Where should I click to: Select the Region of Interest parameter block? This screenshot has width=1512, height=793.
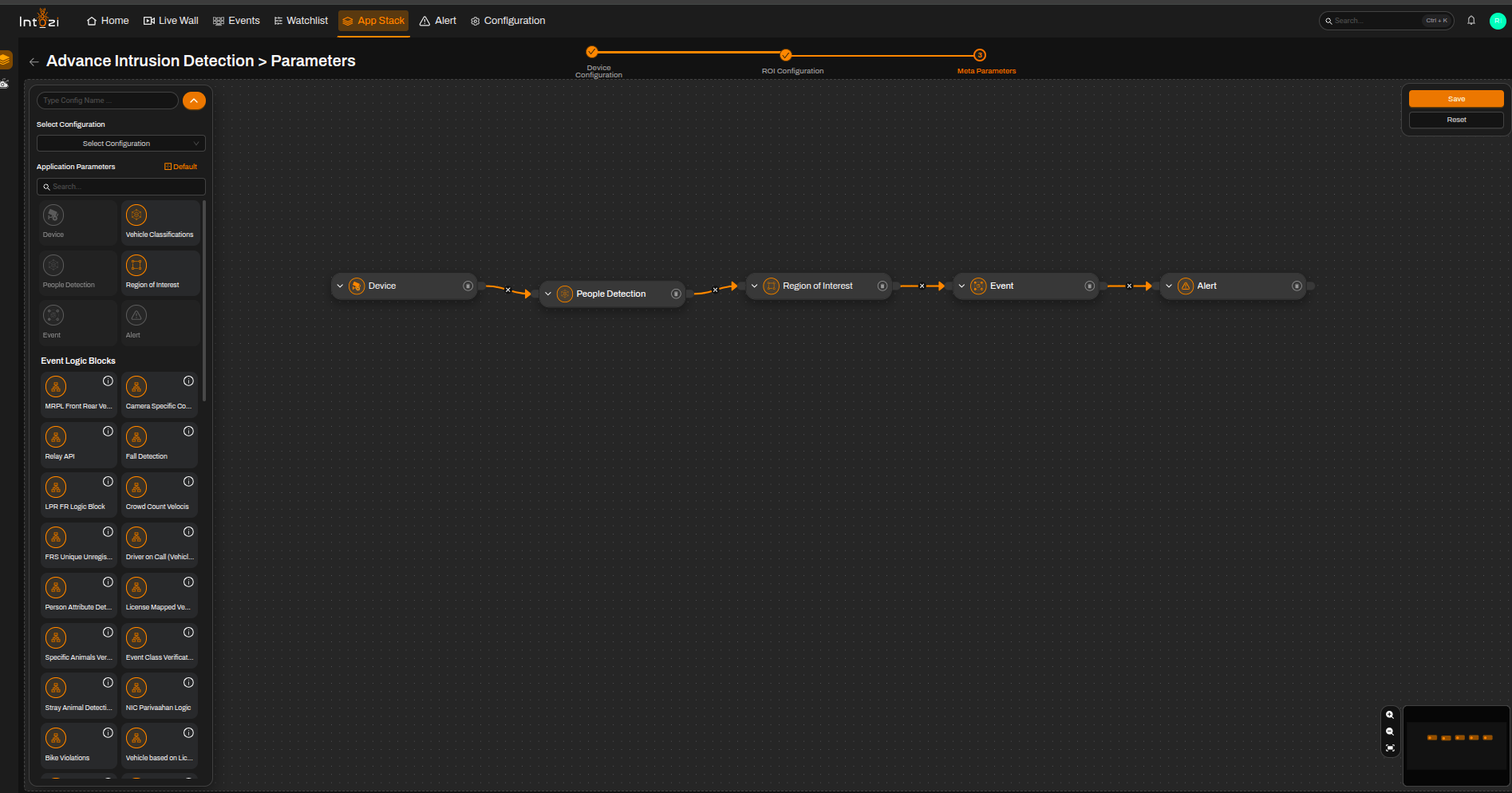(160, 273)
